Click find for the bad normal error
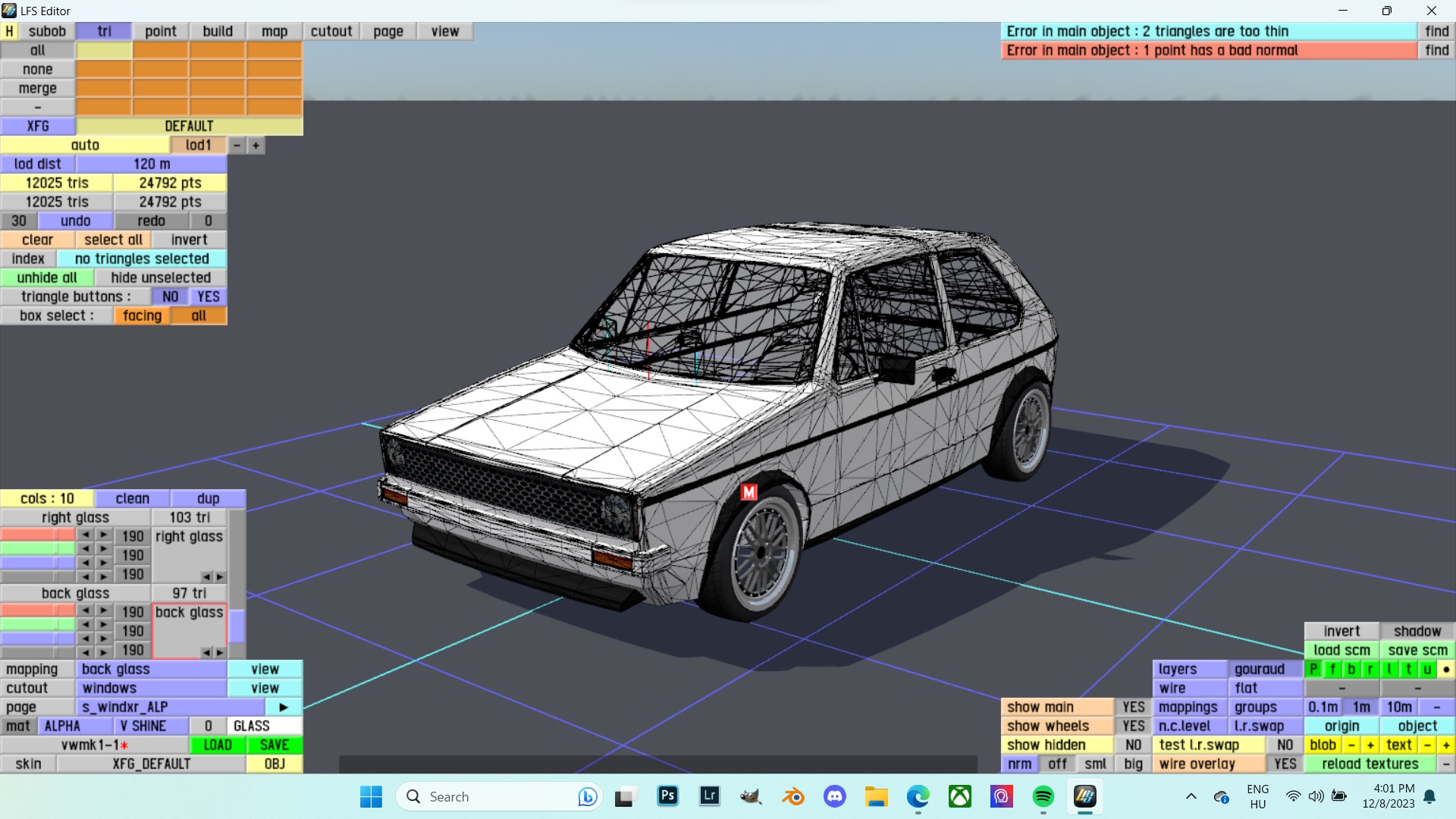This screenshot has width=1456, height=819. [1436, 50]
